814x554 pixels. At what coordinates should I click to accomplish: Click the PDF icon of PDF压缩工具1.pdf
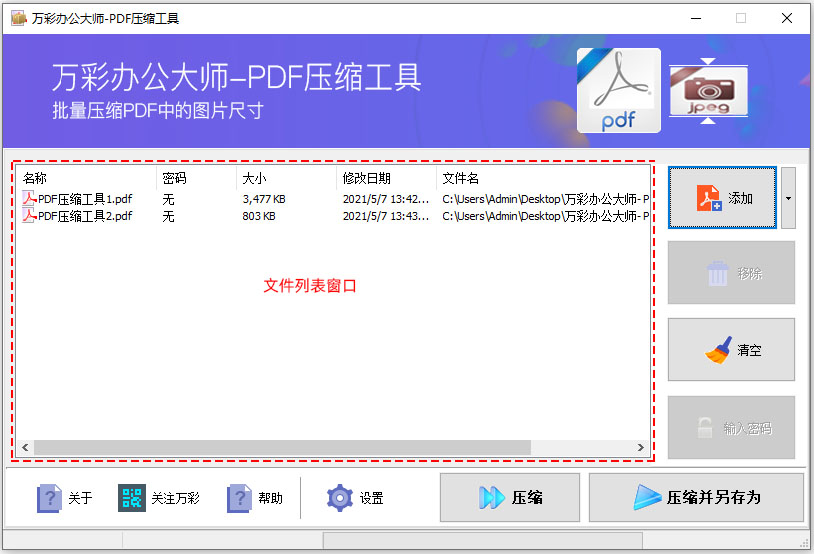coord(29,198)
